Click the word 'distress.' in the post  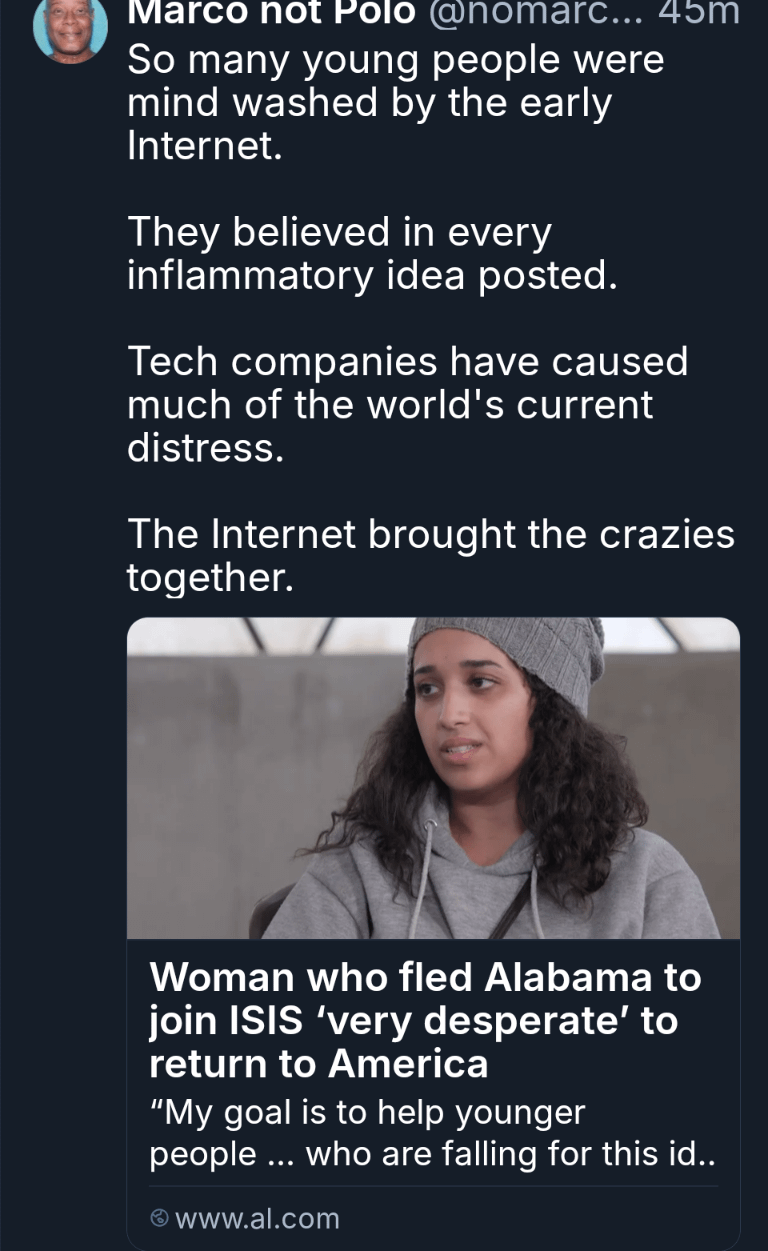pyautogui.click(x=206, y=447)
